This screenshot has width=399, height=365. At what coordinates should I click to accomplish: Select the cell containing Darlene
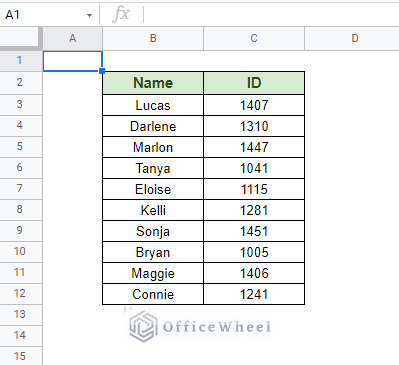(x=153, y=126)
